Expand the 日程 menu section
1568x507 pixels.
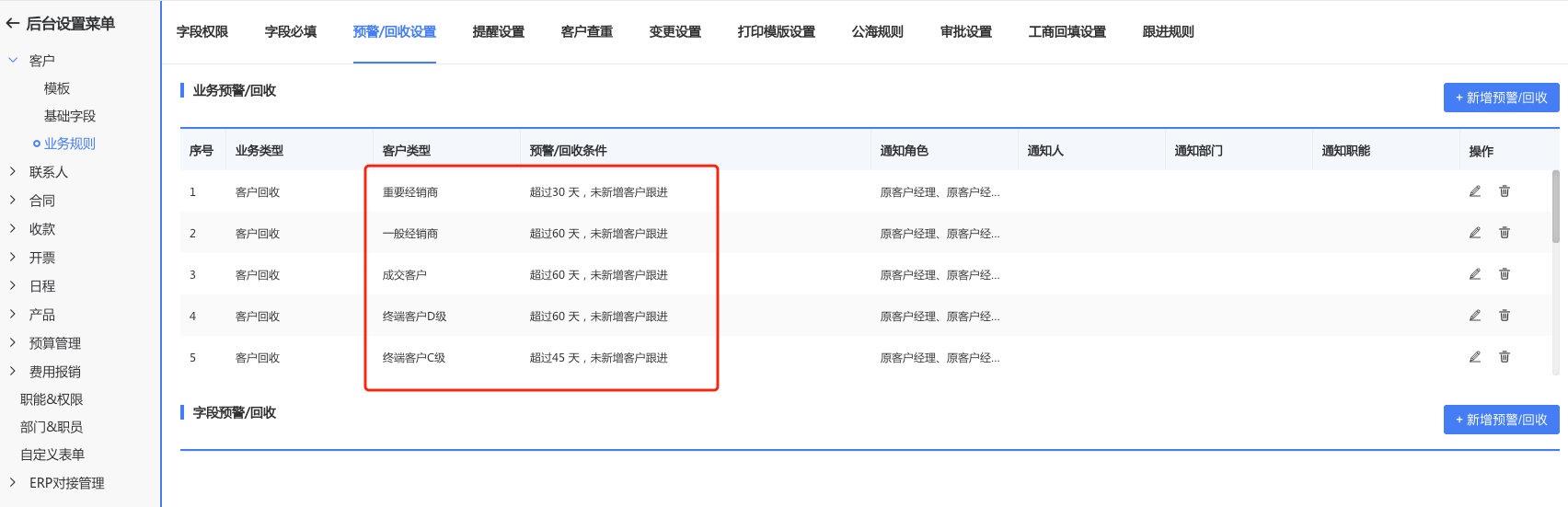(13, 286)
